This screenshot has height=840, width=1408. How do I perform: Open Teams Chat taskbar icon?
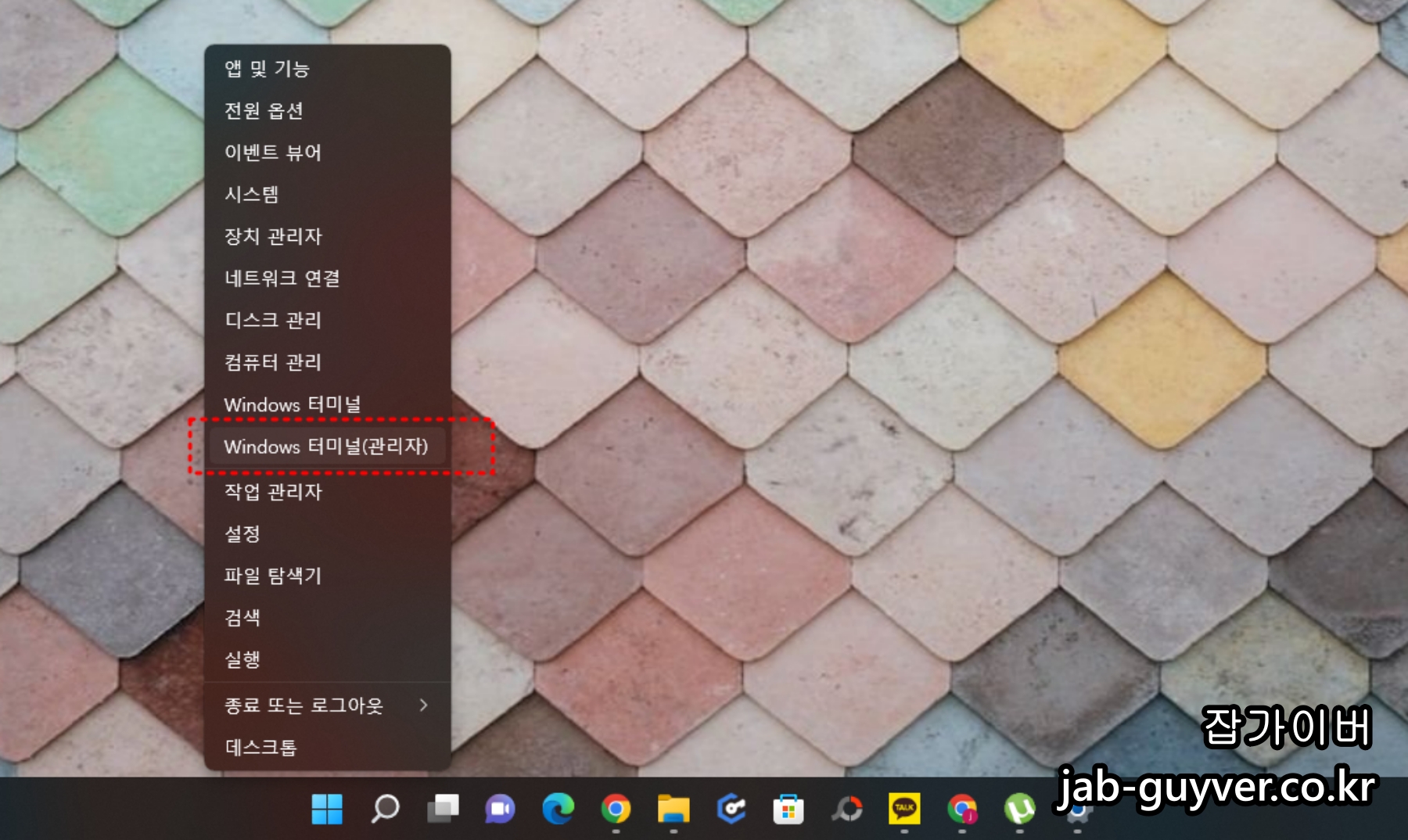pyautogui.click(x=500, y=809)
